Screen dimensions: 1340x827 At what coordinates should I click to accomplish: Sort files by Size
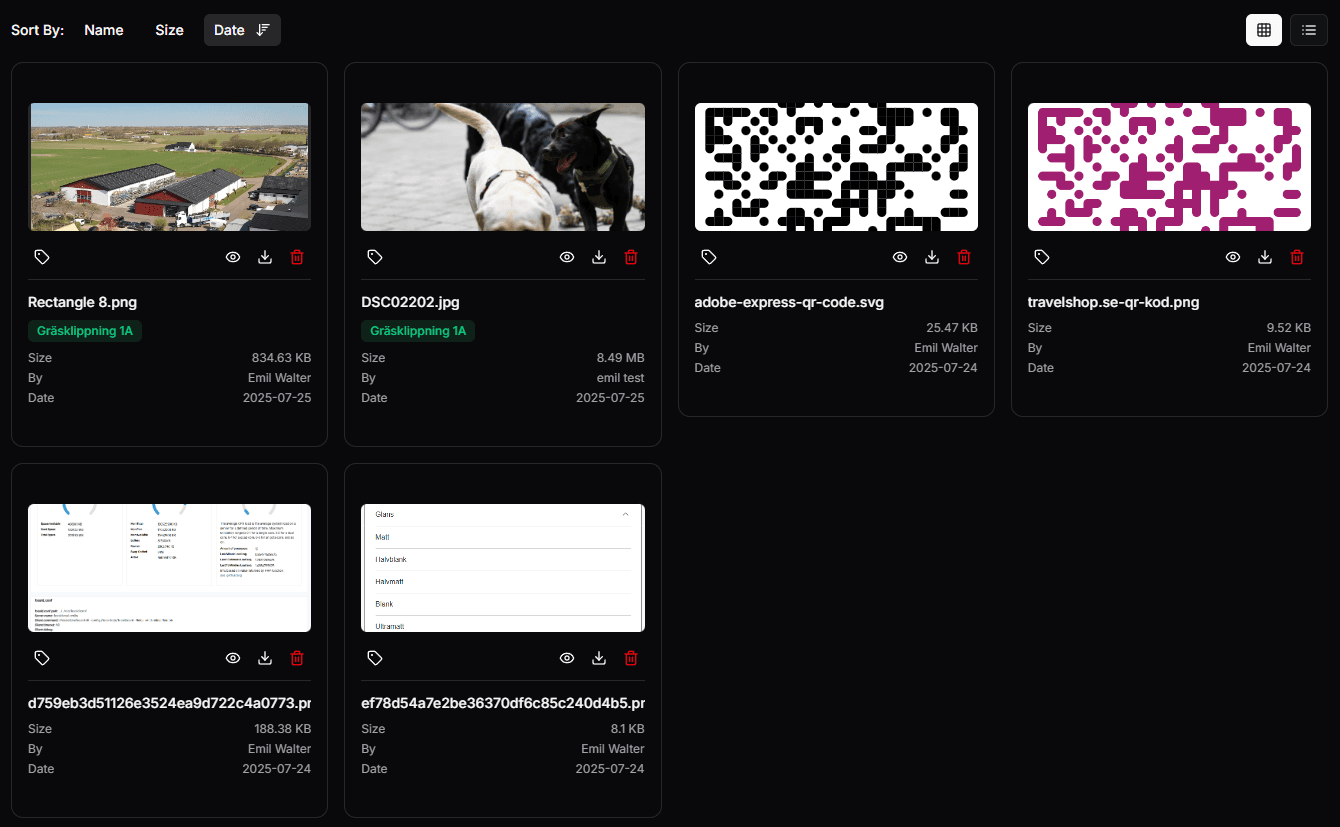169,30
